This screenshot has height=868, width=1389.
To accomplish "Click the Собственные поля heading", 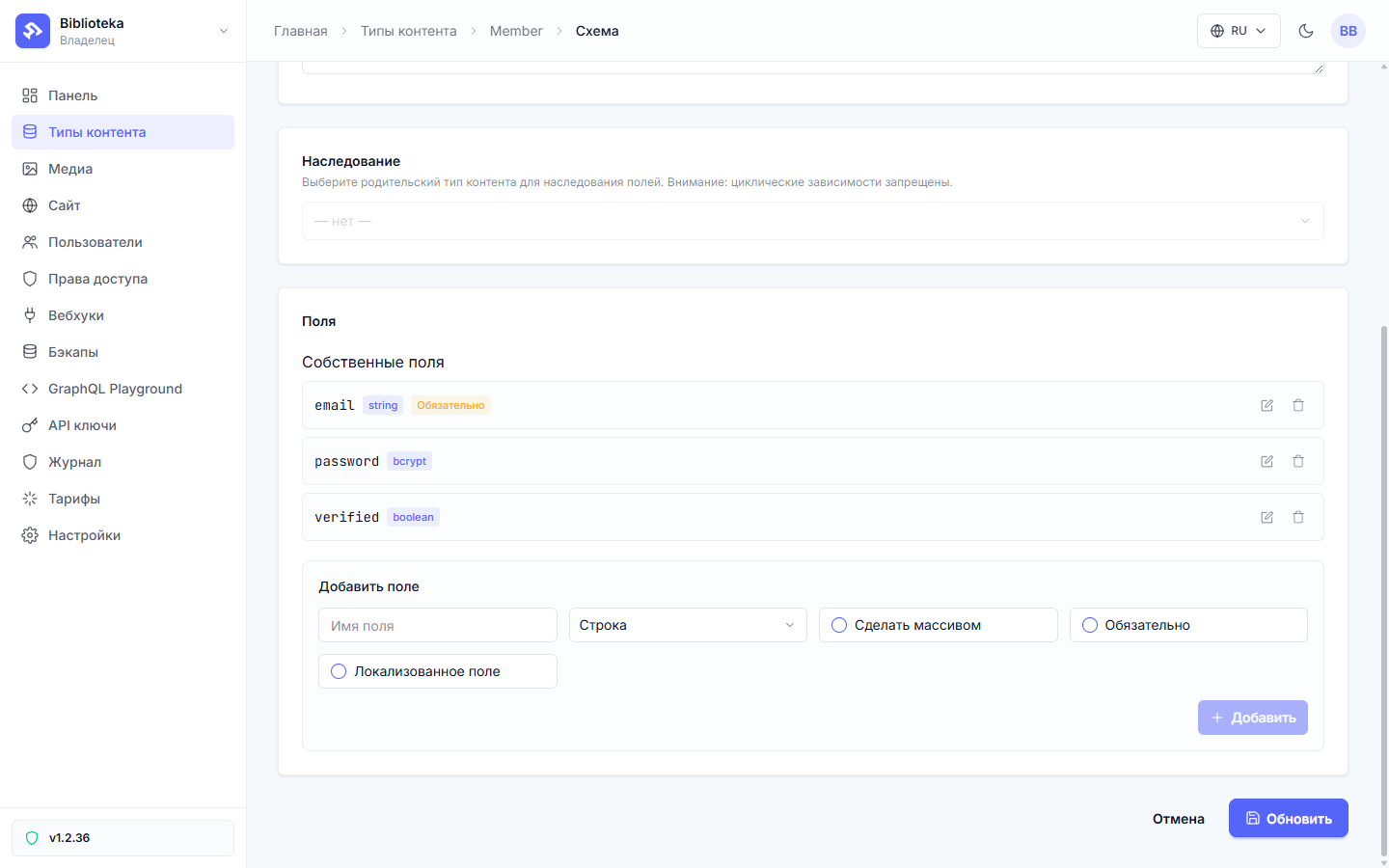I will 373,362.
